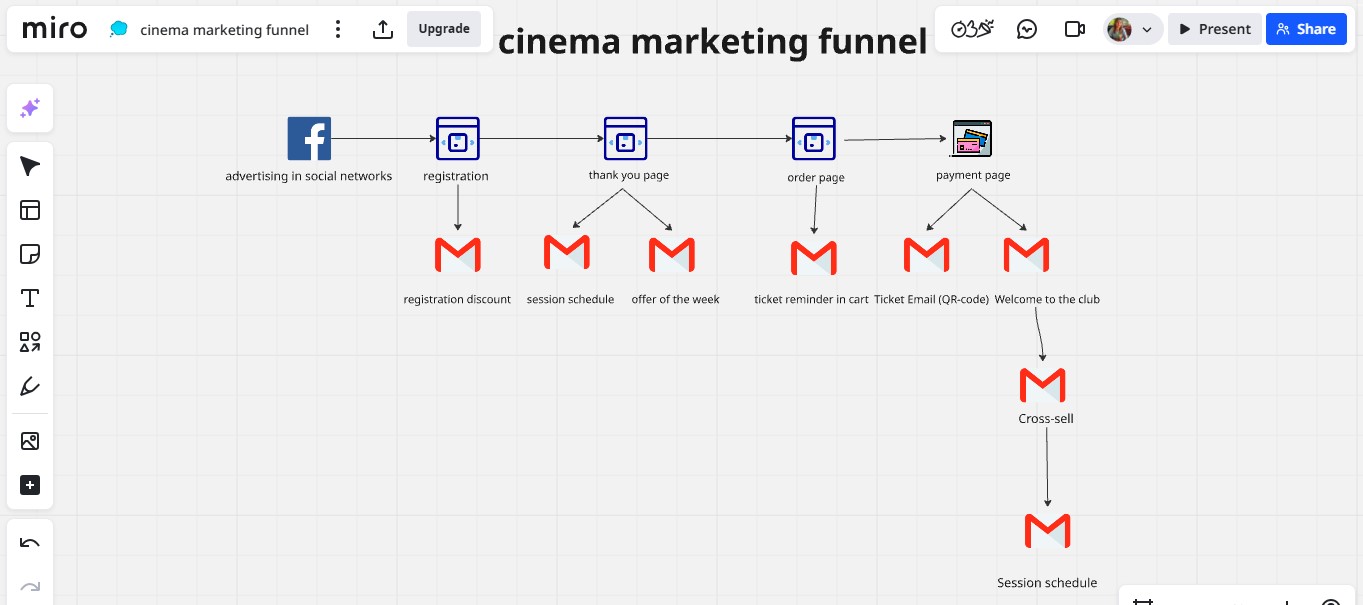Open the image upload tool

point(30,441)
